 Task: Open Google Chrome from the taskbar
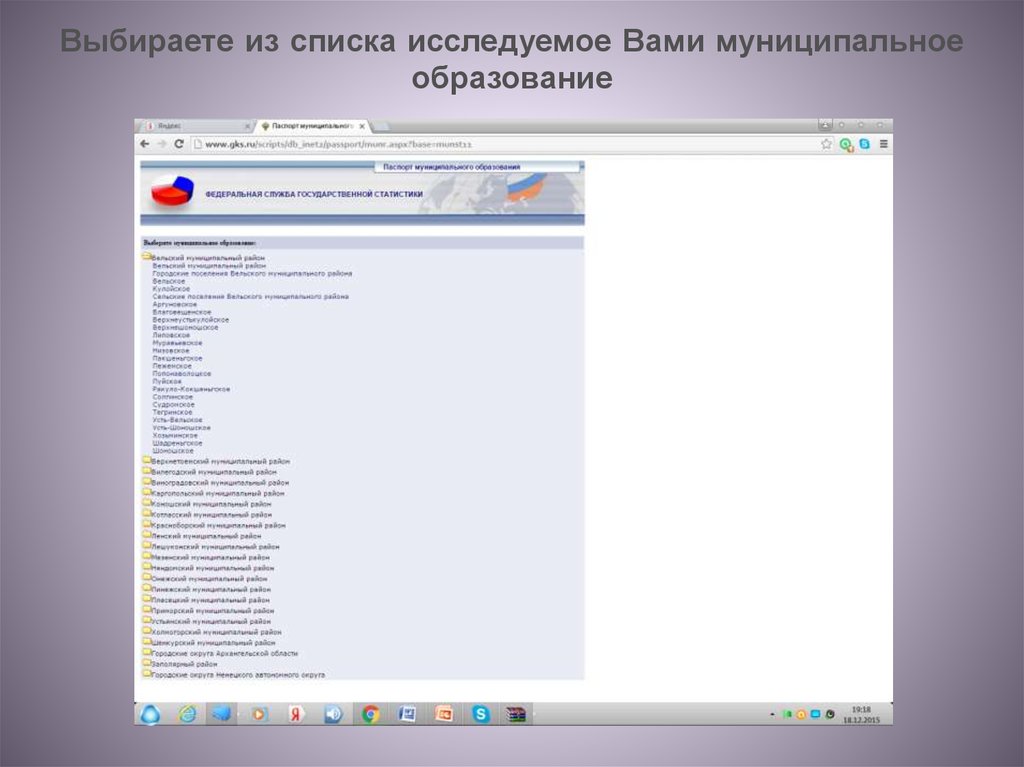[x=370, y=715]
